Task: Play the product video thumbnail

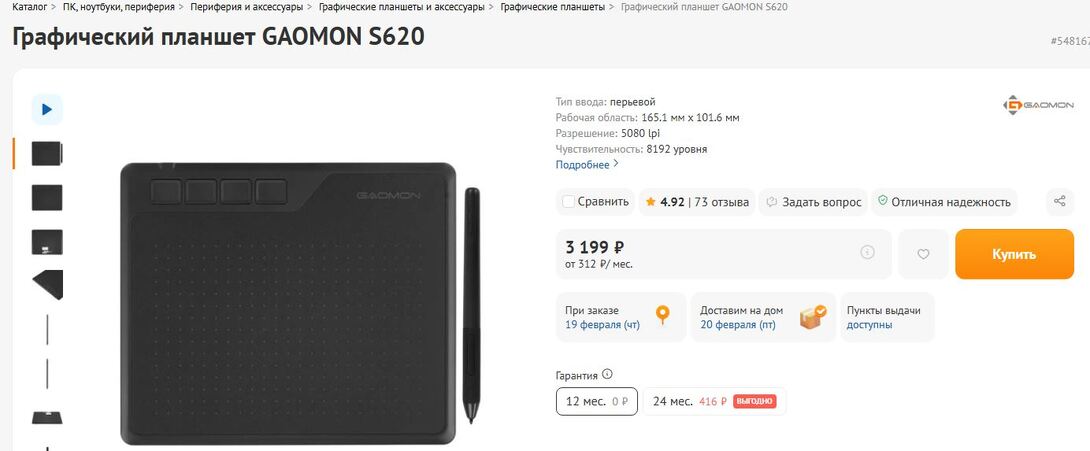Action: [x=47, y=108]
